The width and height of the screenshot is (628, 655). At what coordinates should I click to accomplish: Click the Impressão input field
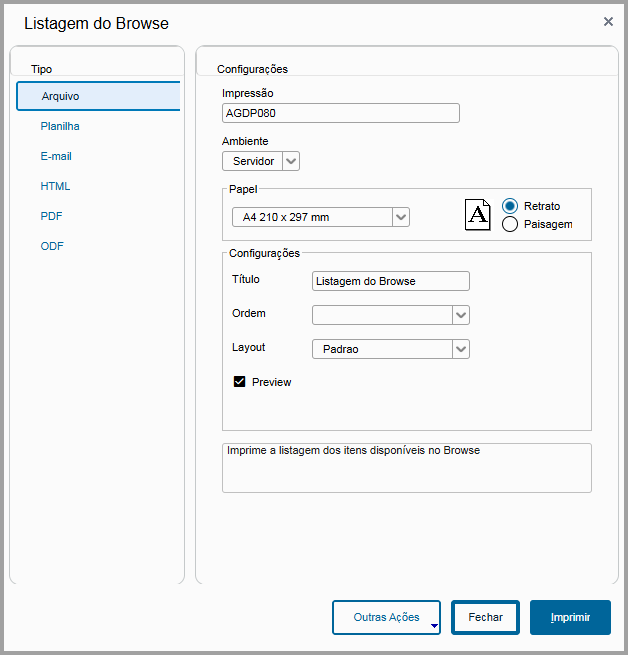[x=340, y=113]
